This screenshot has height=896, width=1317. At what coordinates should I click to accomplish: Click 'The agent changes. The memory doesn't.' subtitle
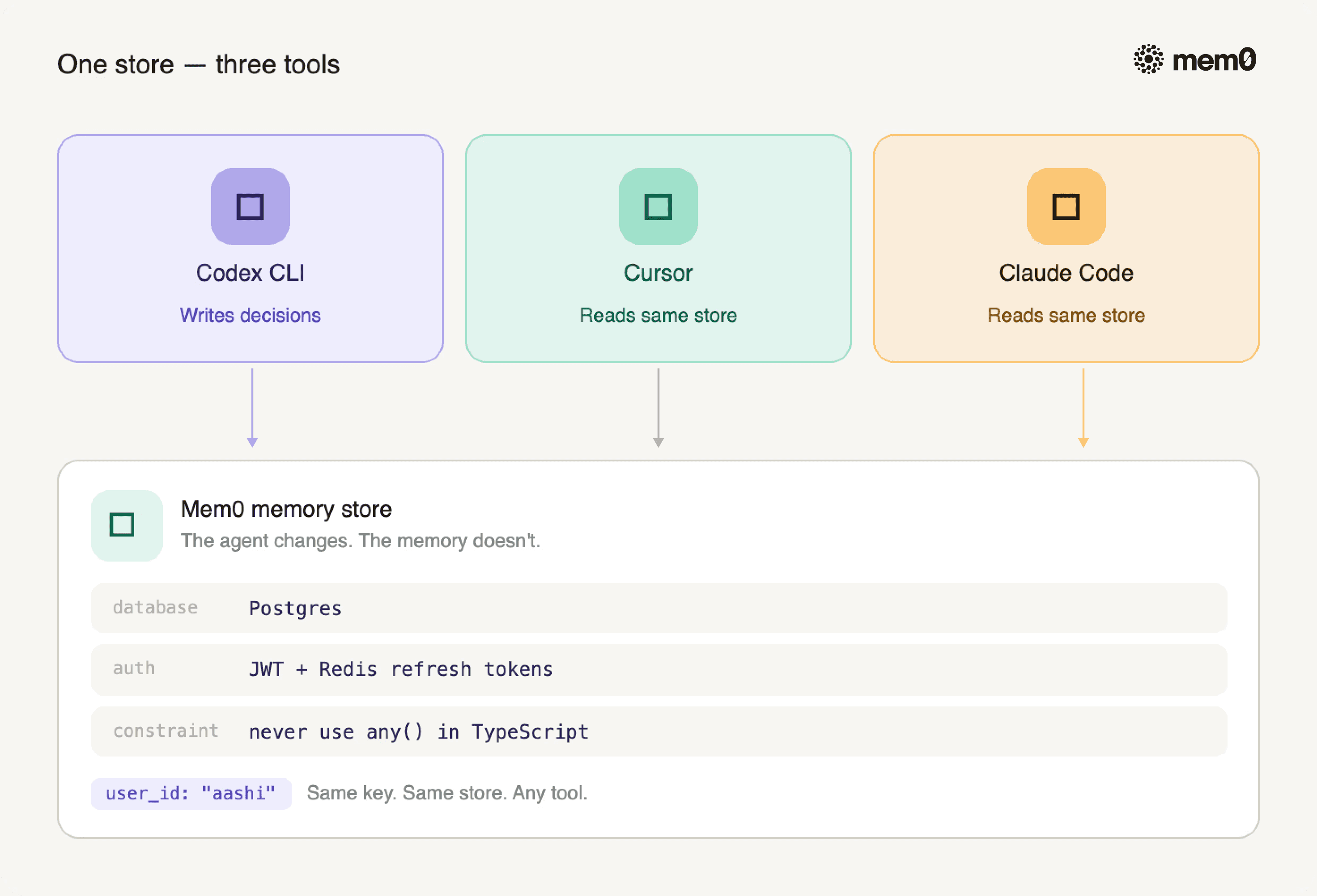coord(361,541)
